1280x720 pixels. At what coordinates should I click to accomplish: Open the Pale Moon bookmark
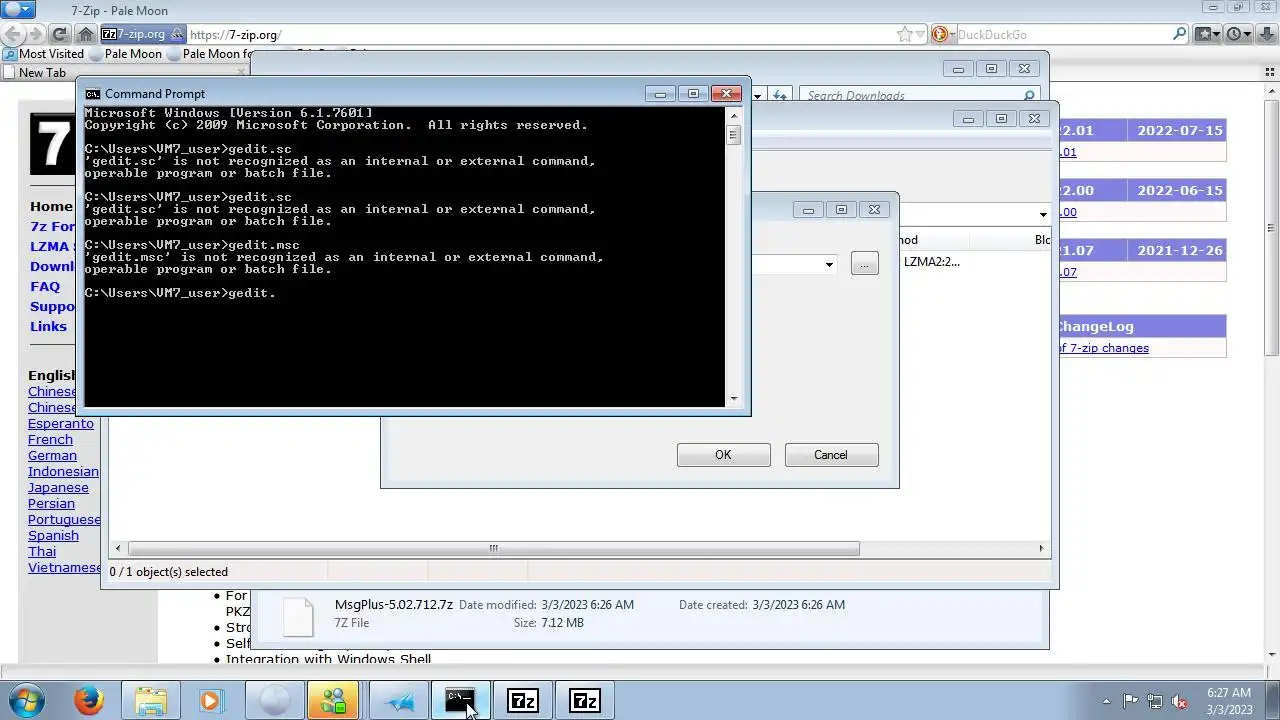tap(126, 54)
